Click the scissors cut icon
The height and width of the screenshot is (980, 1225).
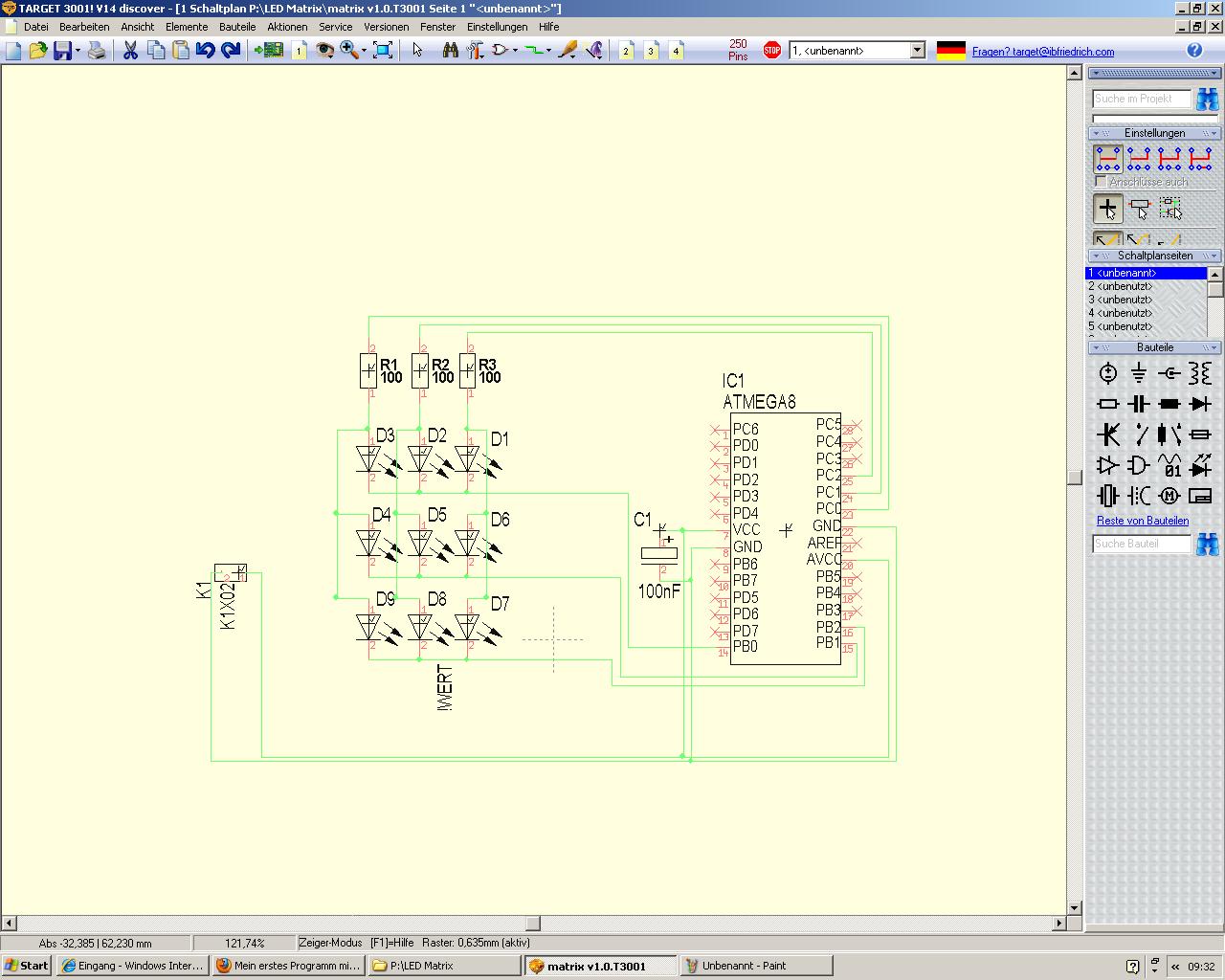(130, 51)
